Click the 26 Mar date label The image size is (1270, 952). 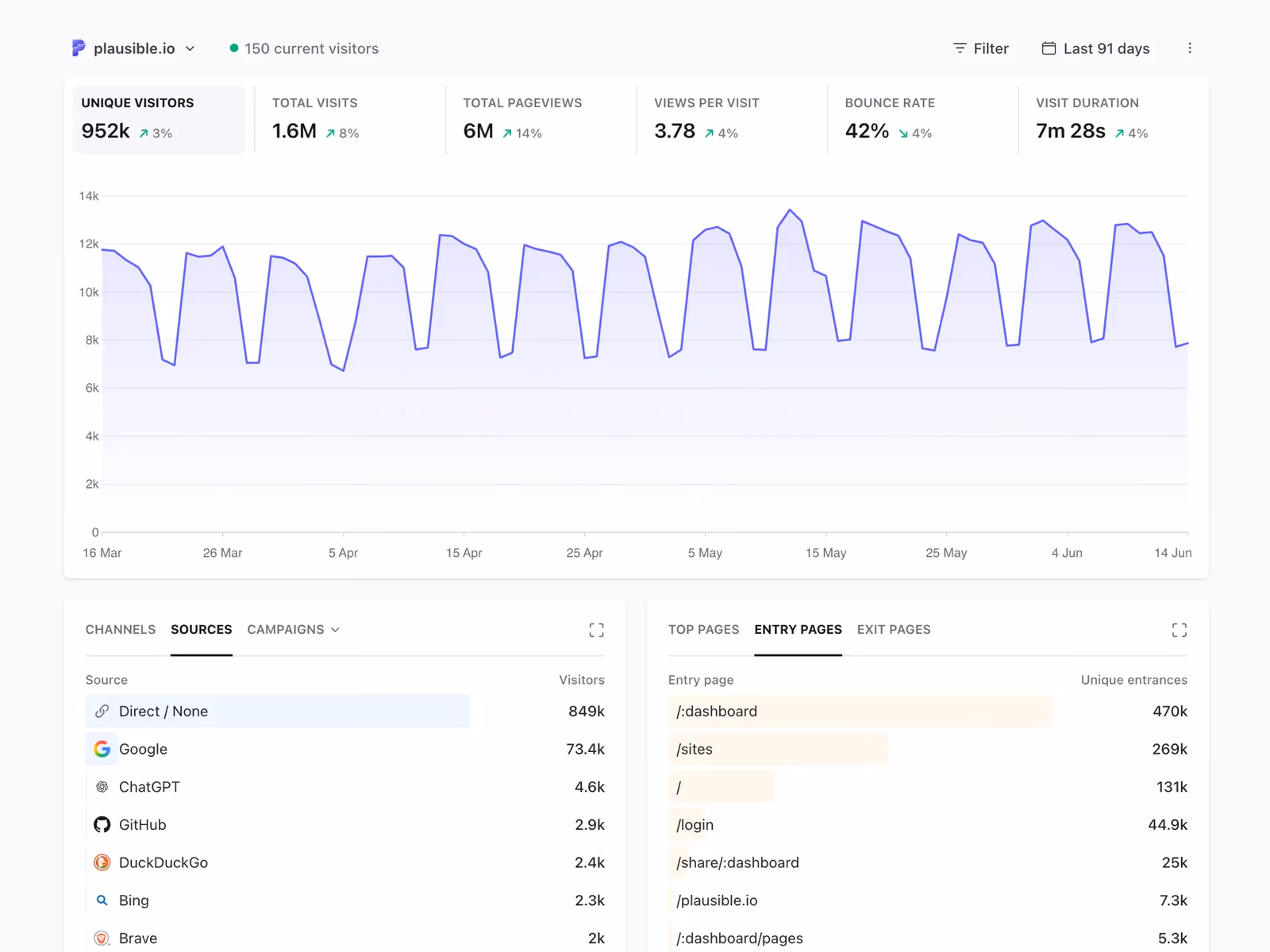click(x=222, y=553)
